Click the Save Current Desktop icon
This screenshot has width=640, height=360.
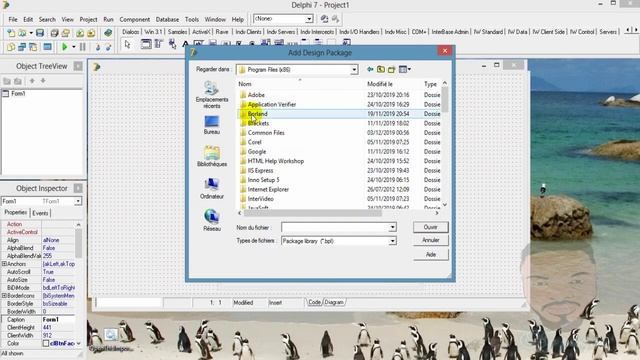click(x=324, y=19)
